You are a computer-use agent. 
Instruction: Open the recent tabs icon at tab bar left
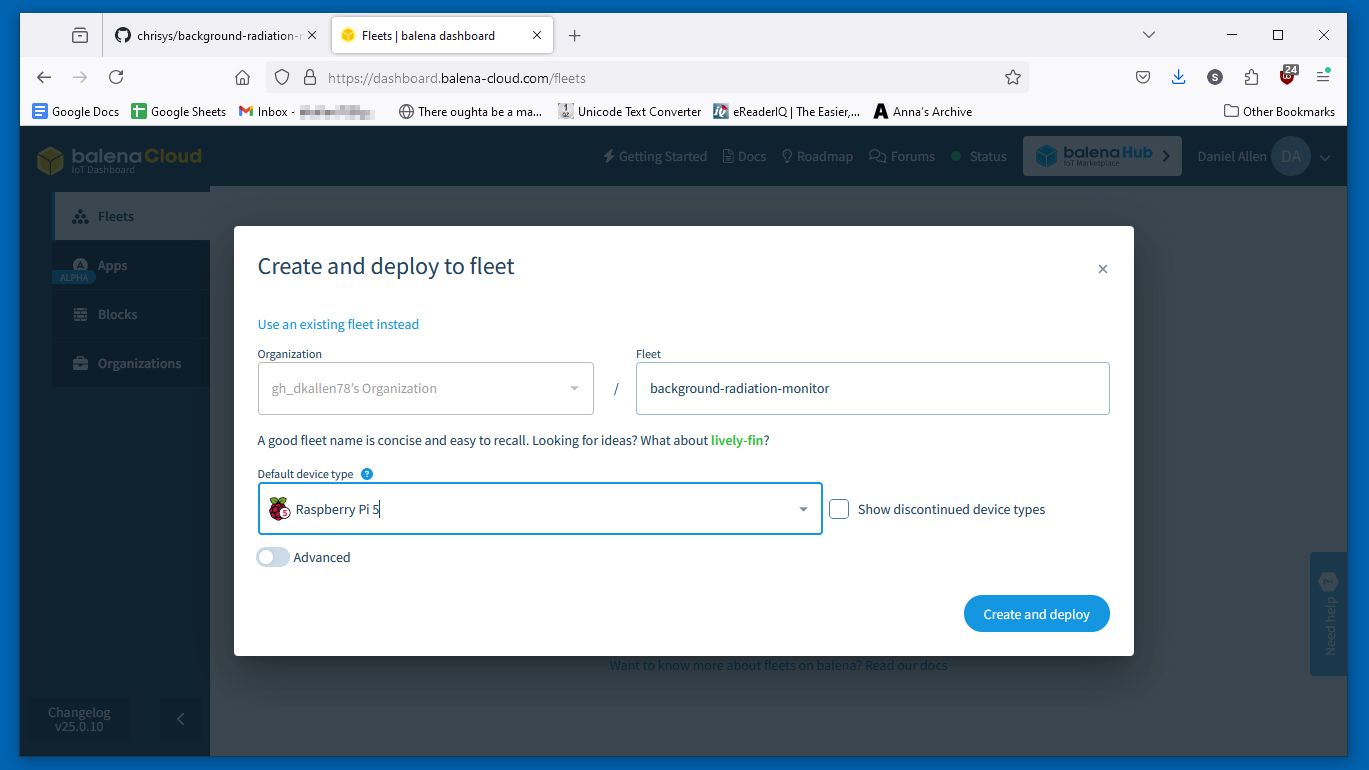click(80, 35)
